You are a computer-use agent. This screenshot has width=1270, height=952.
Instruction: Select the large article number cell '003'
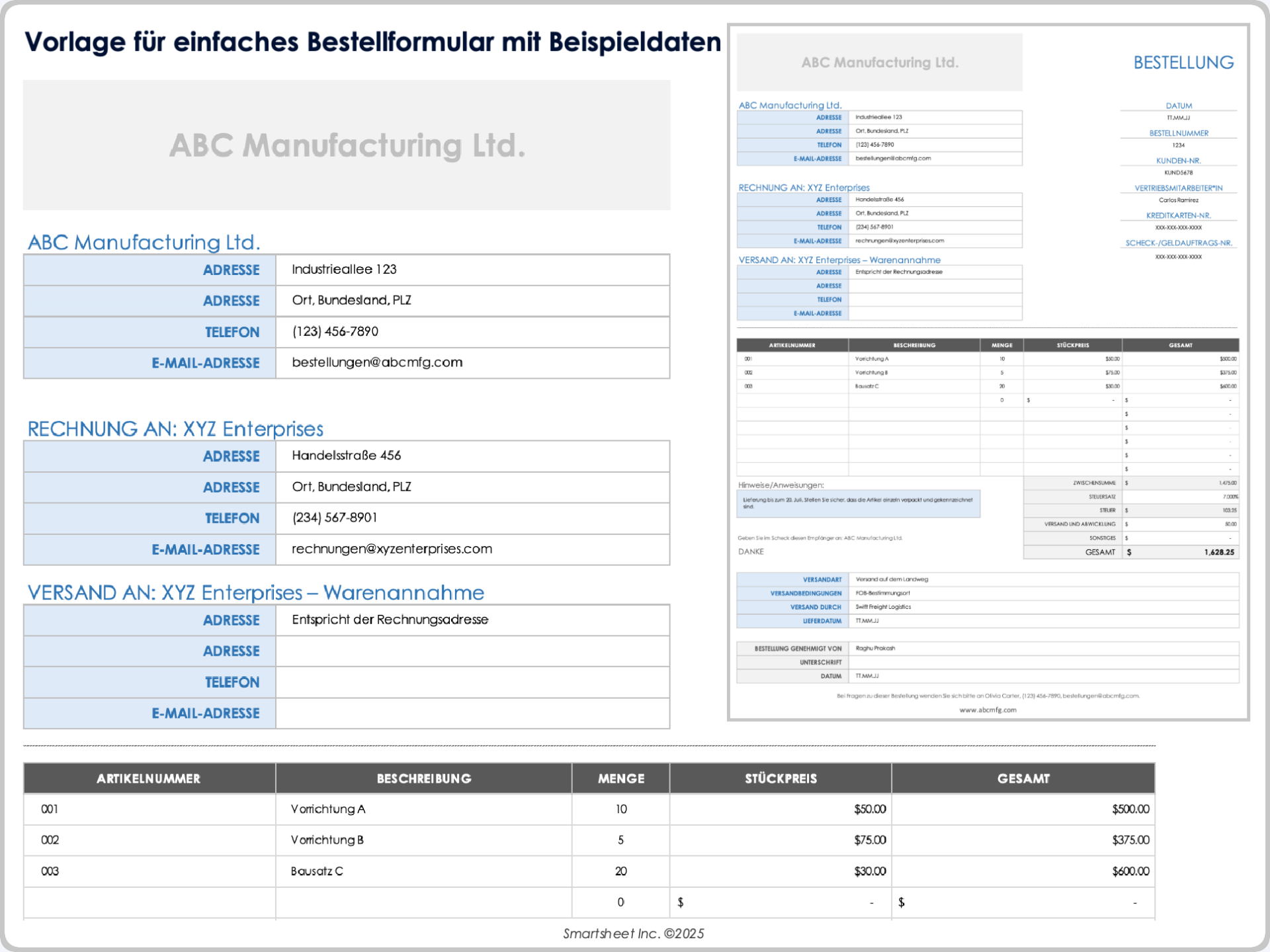click(x=149, y=871)
